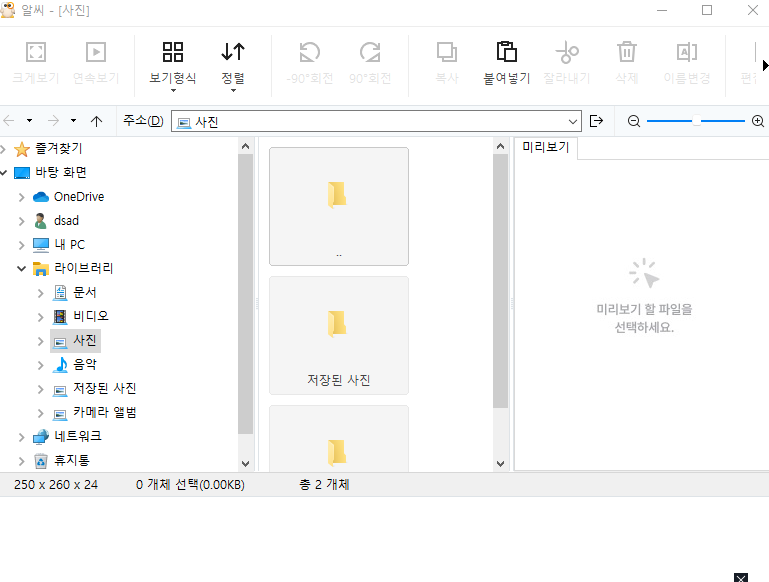Start 연속보기 slideshow view
Viewport: 769px width, 582px height.
(x=96, y=52)
